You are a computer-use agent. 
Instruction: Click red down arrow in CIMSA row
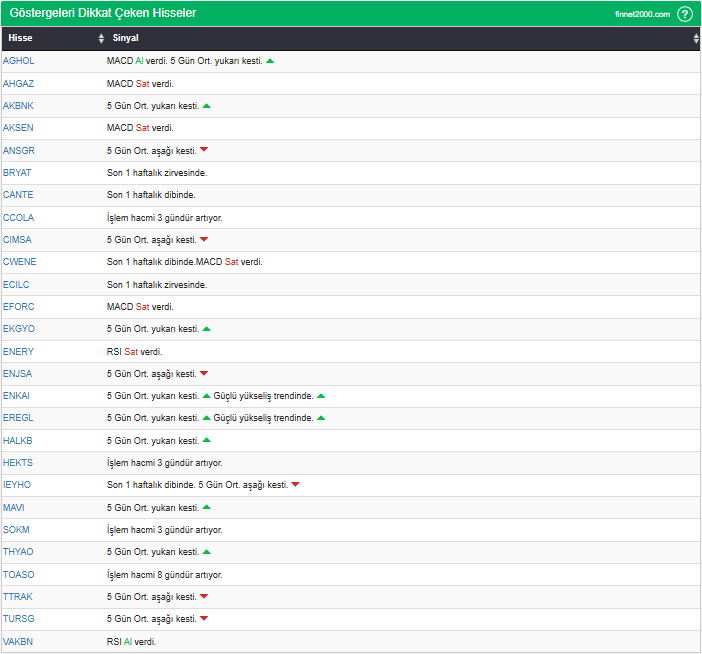click(204, 239)
